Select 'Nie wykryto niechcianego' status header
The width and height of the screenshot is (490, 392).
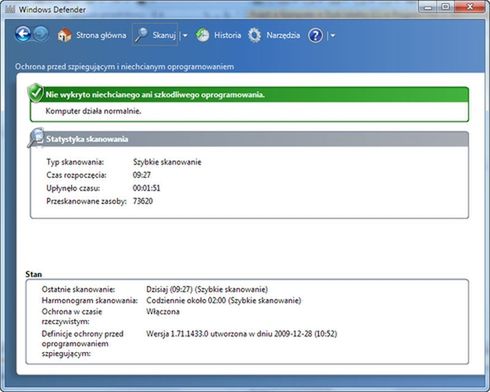(x=155, y=95)
